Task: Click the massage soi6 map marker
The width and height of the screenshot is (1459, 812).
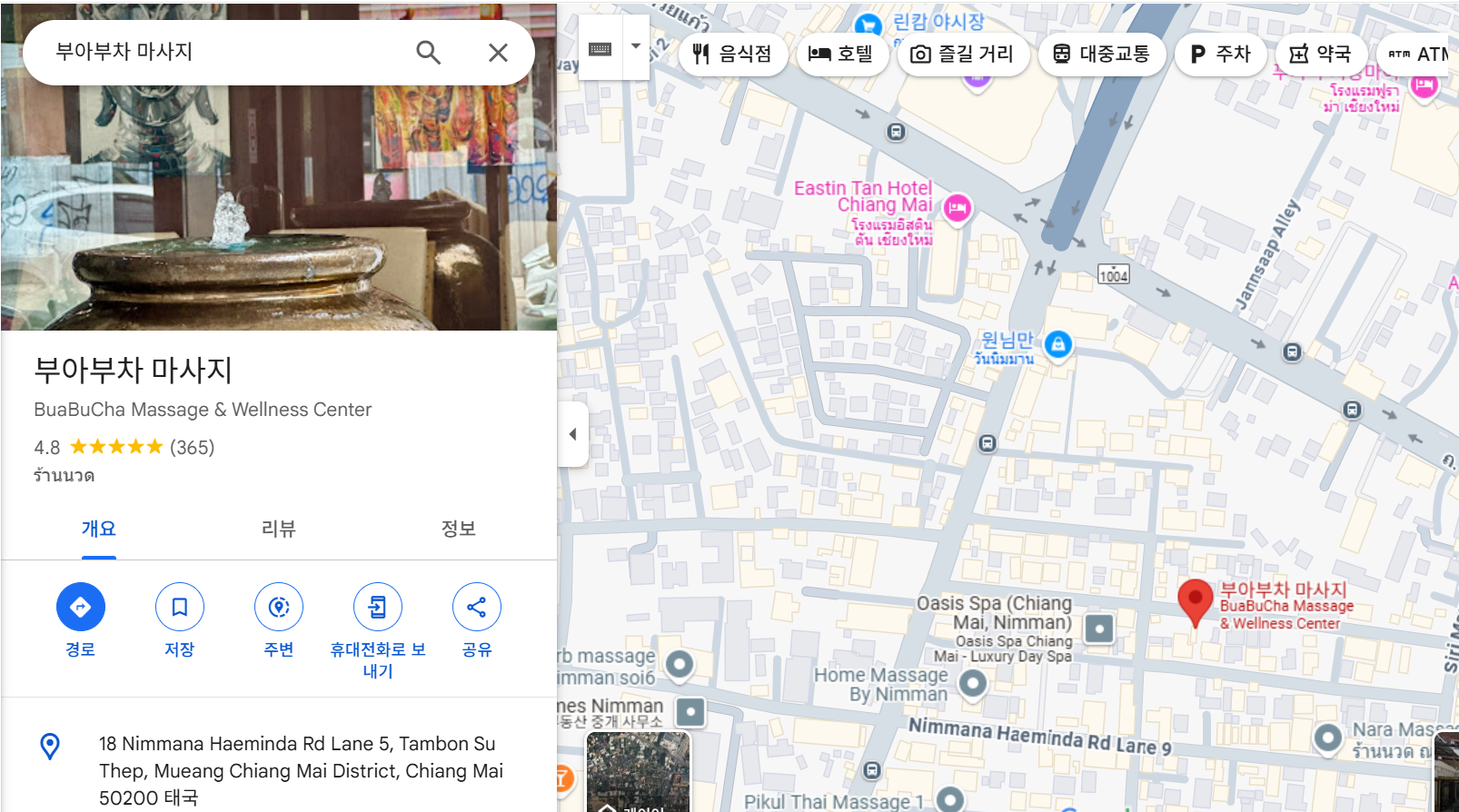Action: (680, 665)
